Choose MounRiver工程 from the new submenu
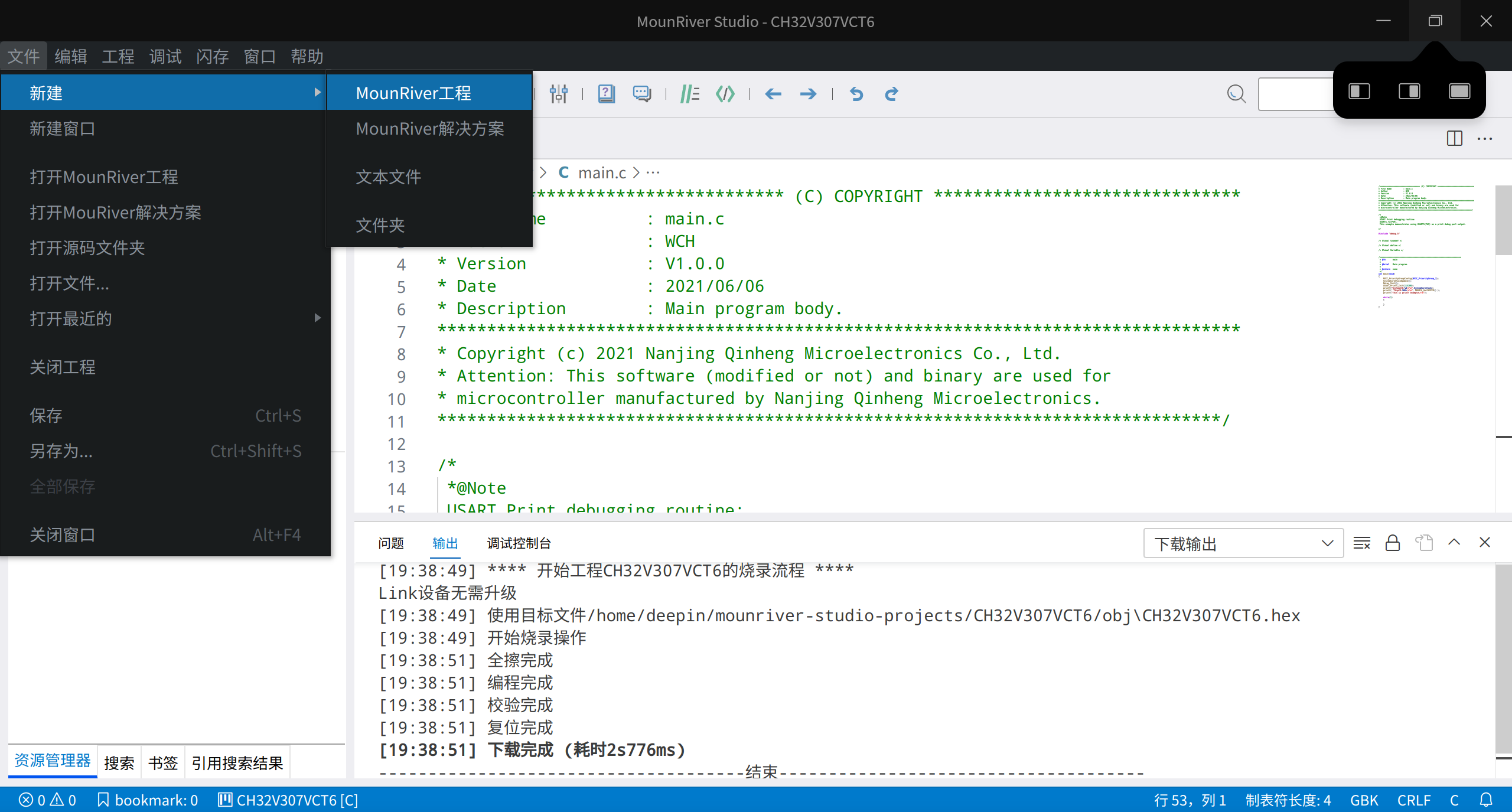The width and height of the screenshot is (1512, 812). [x=429, y=93]
